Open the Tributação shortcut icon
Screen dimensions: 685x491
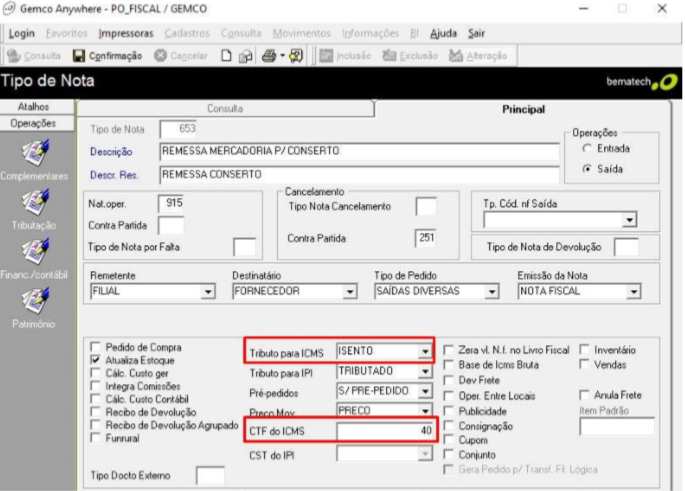[x=36, y=202]
